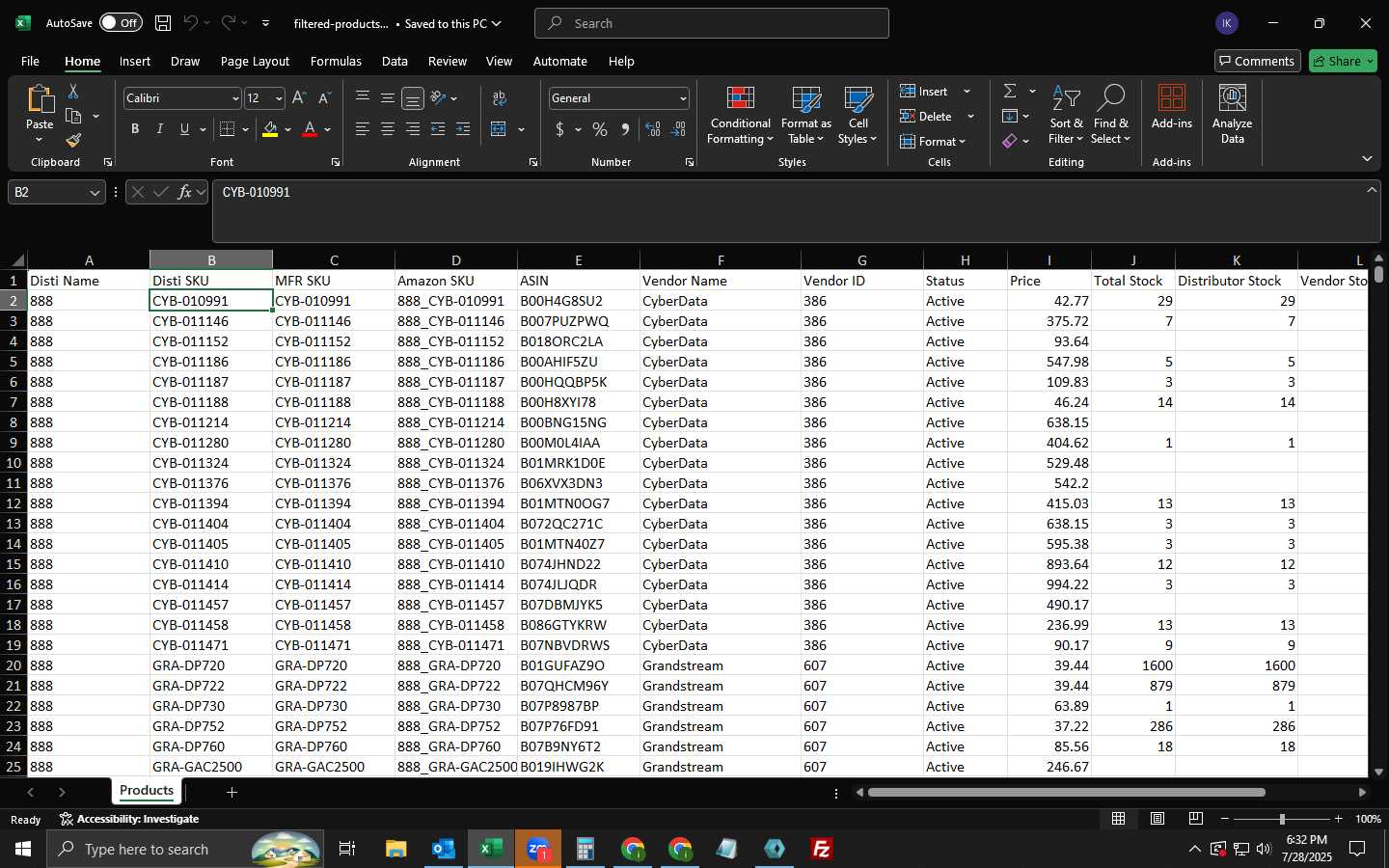Click the Wrap Text icon
This screenshot has height=868, width=1389.
tap(500, 97)
